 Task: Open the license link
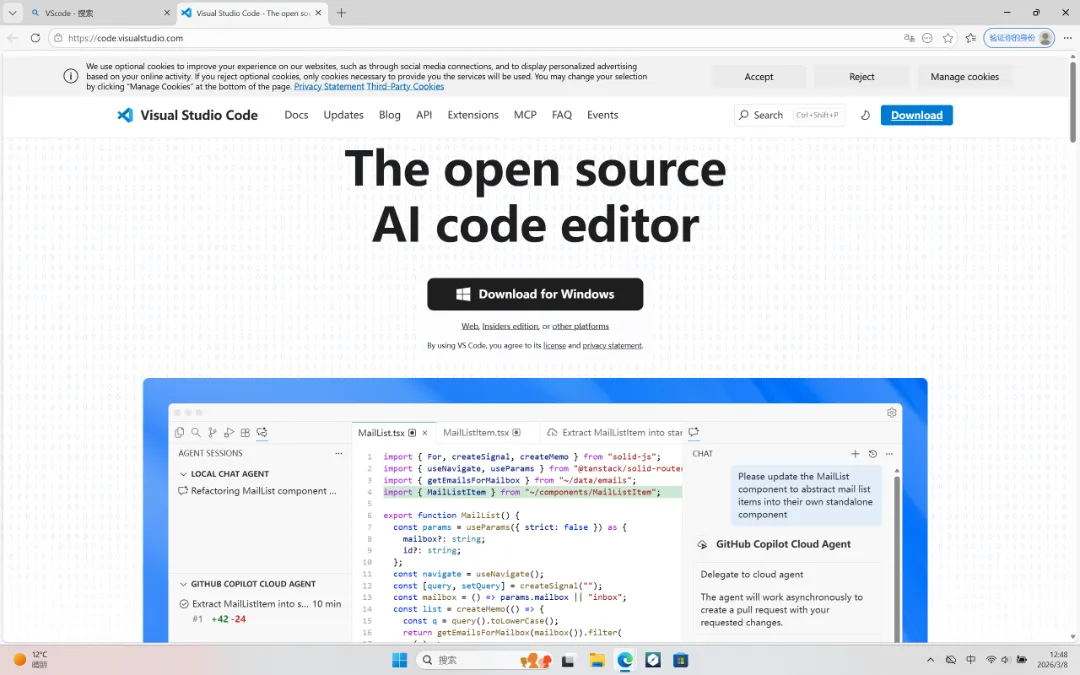[554, 346]
